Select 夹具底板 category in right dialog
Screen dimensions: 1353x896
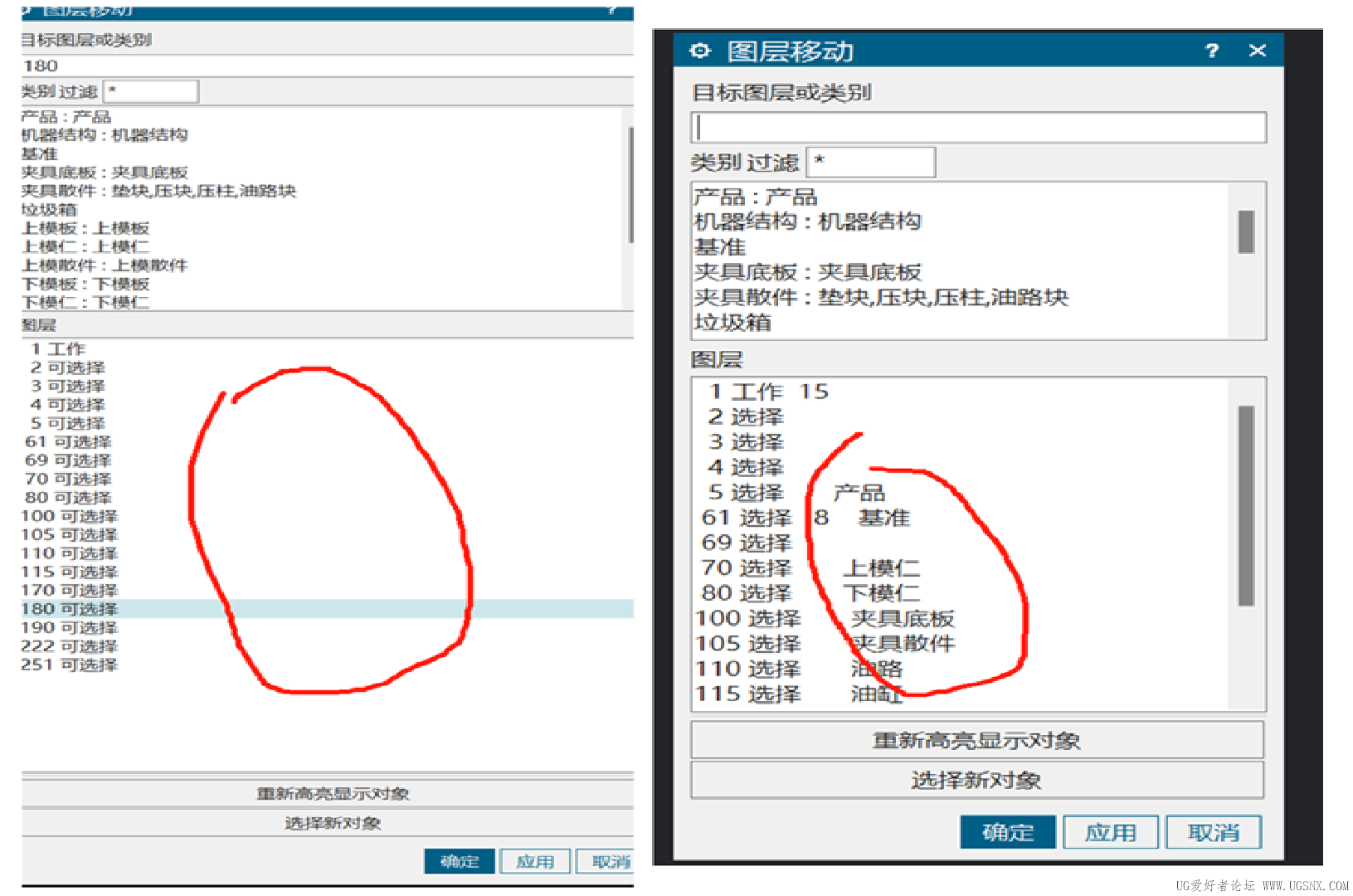pyautogui.click(x=807, y=272)
